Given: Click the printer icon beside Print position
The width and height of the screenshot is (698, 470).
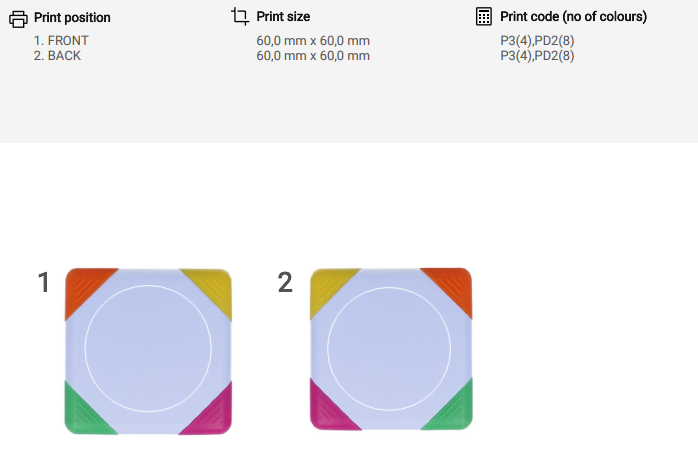Looking at the screenshot, I should point(18,17).
